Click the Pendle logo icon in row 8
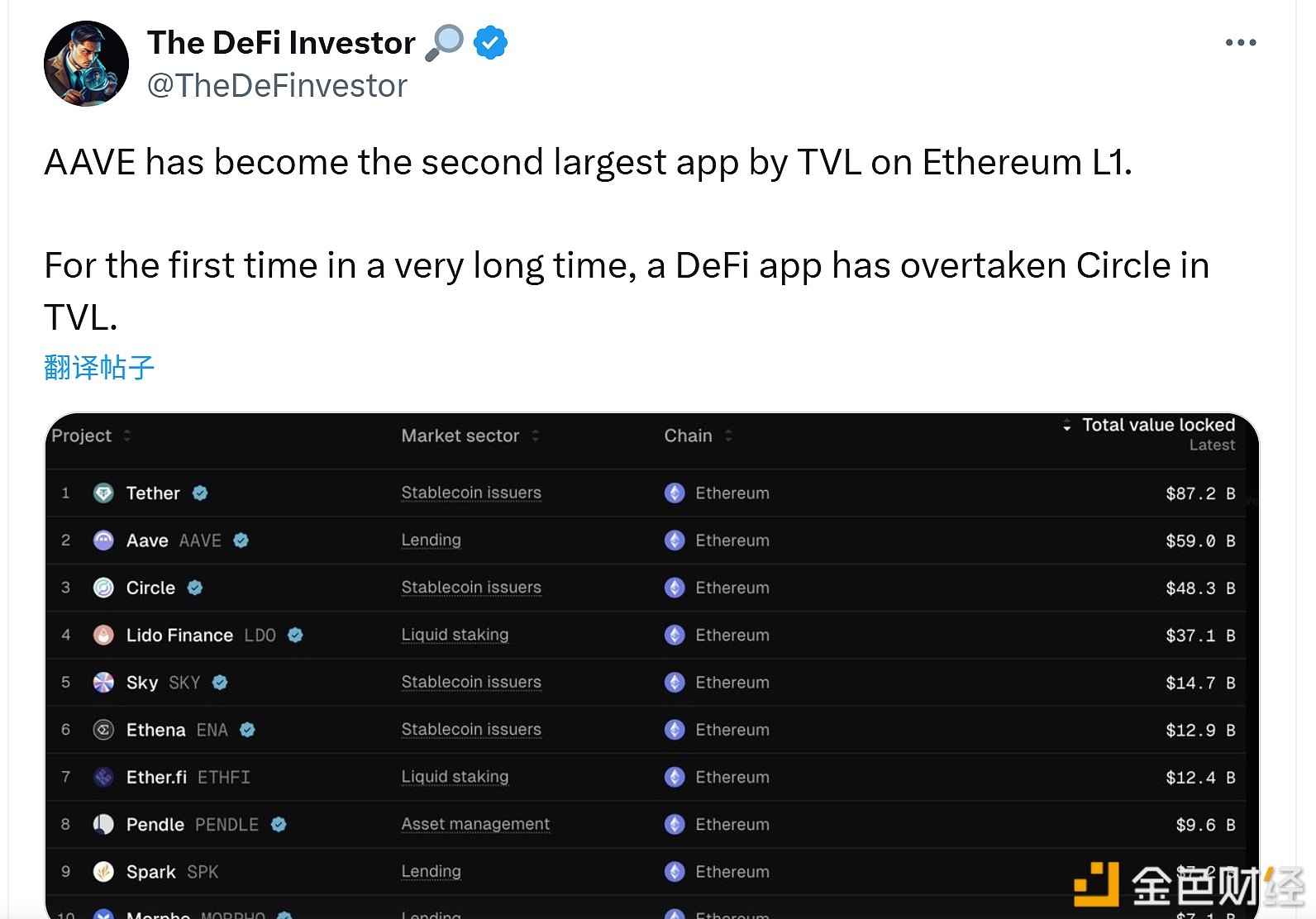The image size is (1316, 919). [103, 825]
